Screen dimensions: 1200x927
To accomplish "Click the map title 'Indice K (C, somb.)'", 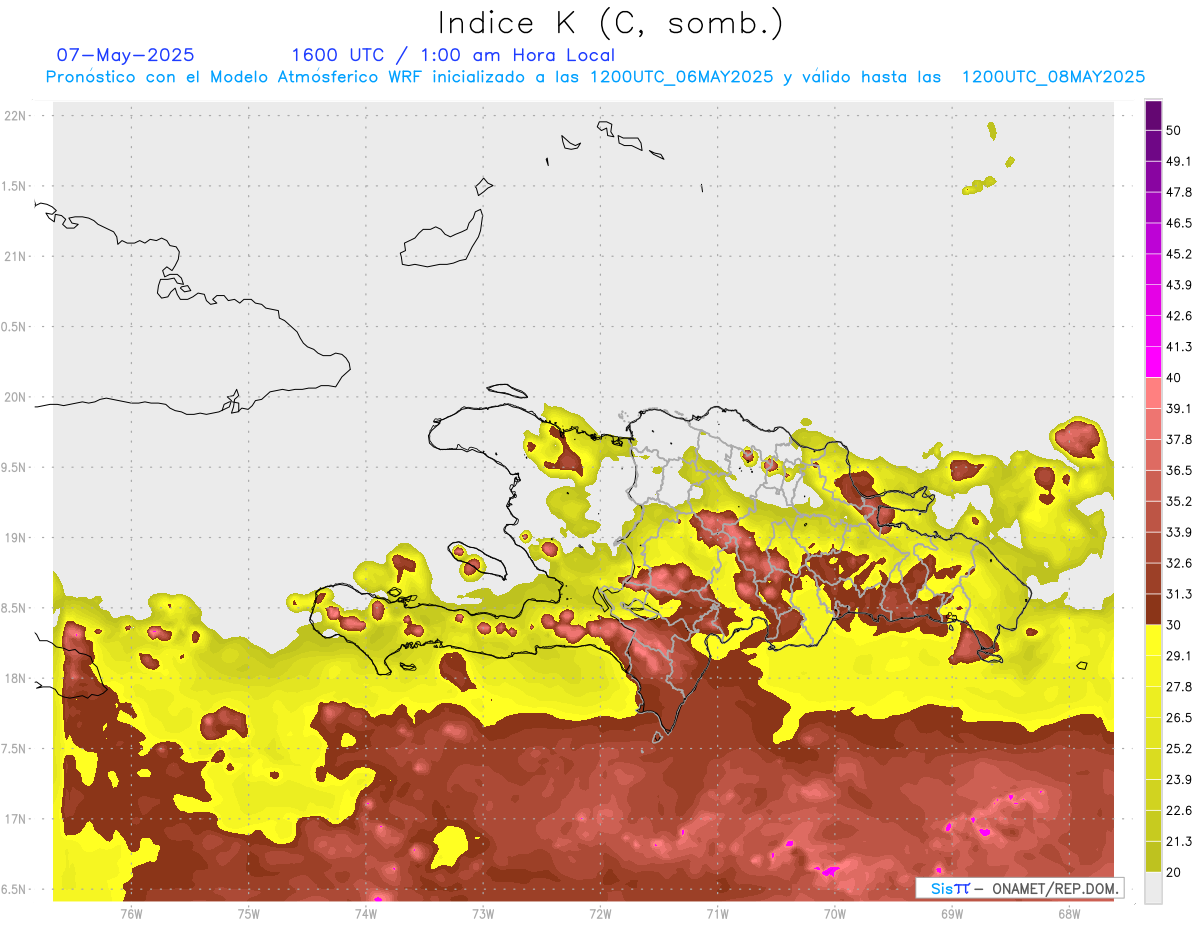I will point(610,22).
